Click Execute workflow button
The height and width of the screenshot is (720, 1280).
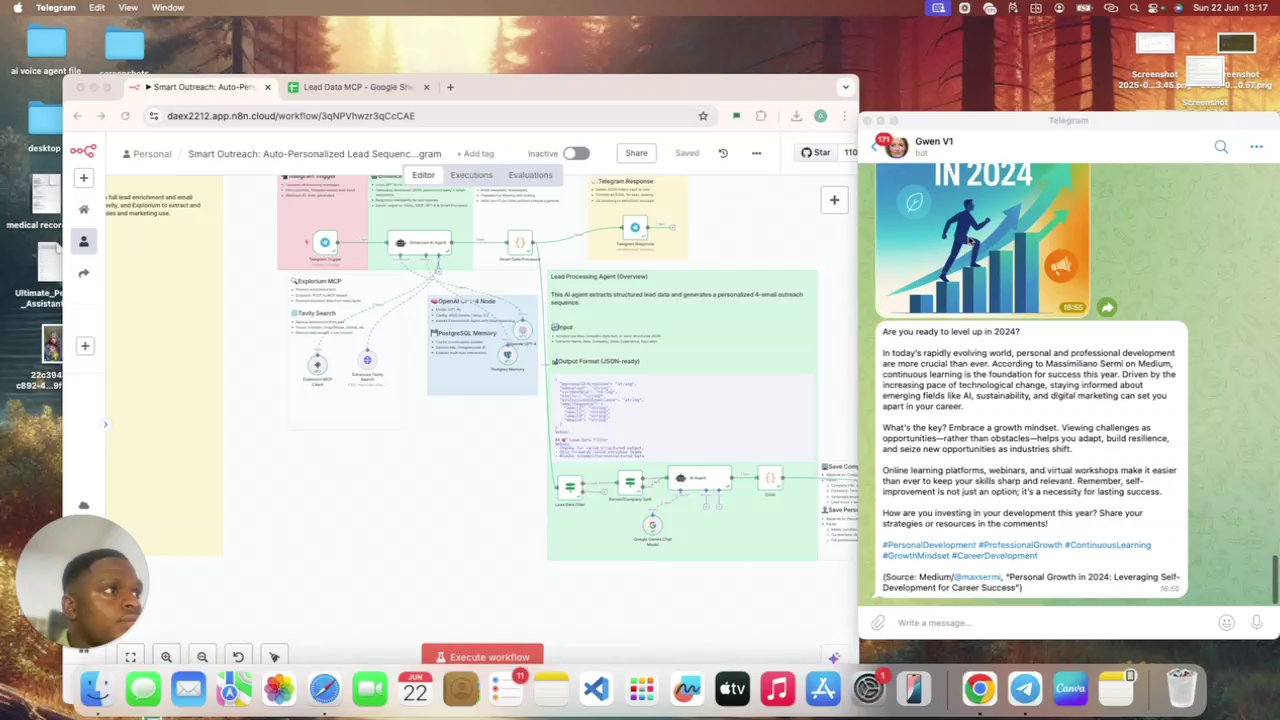482,656
